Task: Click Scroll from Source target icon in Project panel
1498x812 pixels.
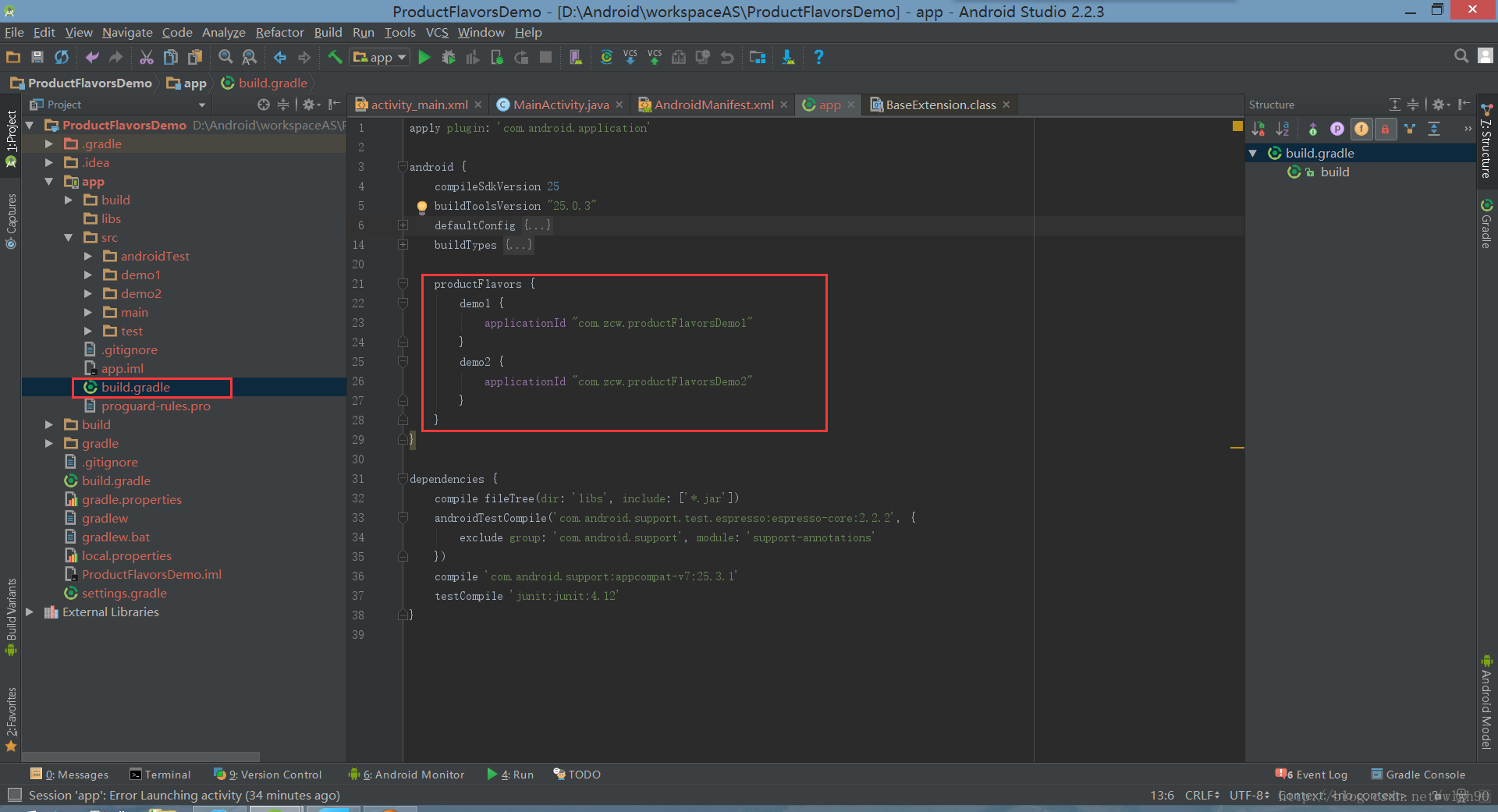Action: tap(264, 105)
